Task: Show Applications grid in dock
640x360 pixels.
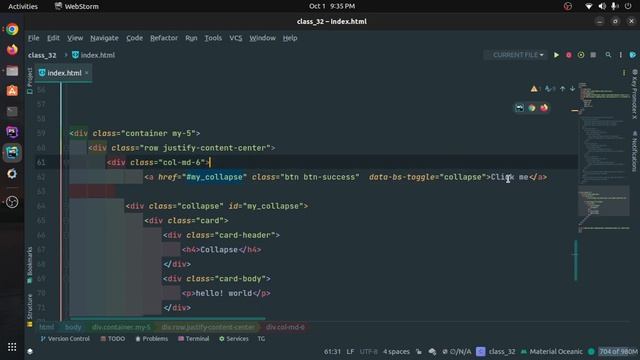Action: [x=12, y=347]
